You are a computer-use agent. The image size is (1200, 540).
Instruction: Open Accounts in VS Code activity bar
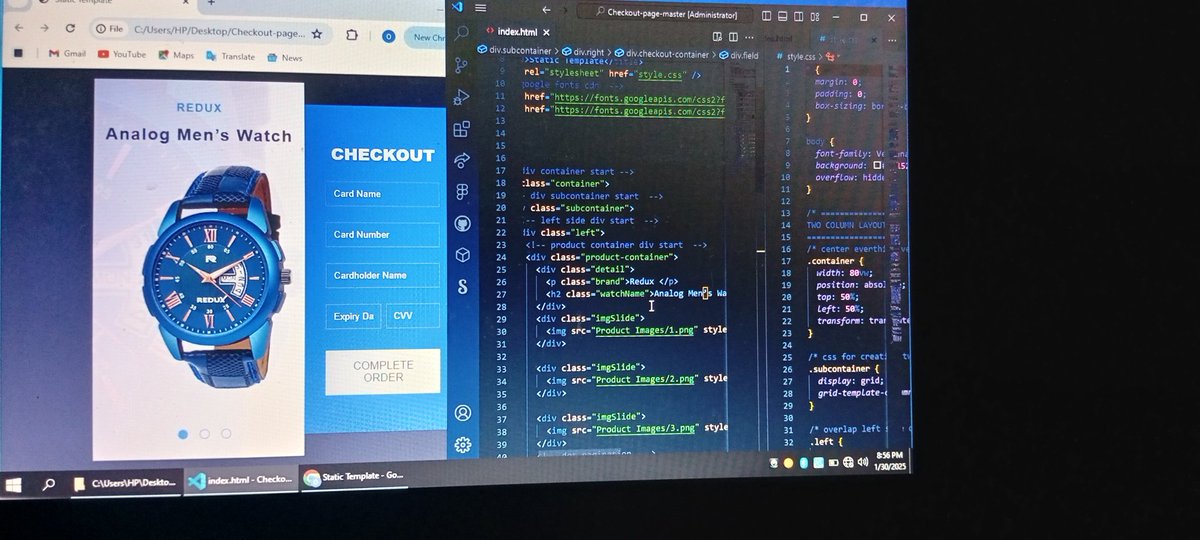tap(462, 412)
